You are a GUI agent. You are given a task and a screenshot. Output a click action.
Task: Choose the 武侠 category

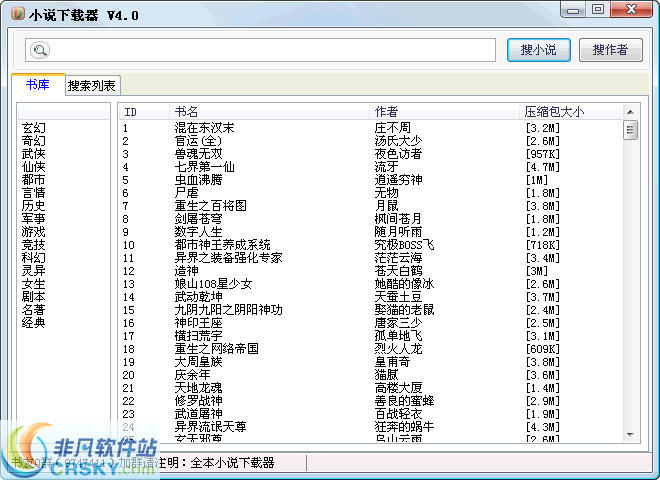click(x=34, y=154)
